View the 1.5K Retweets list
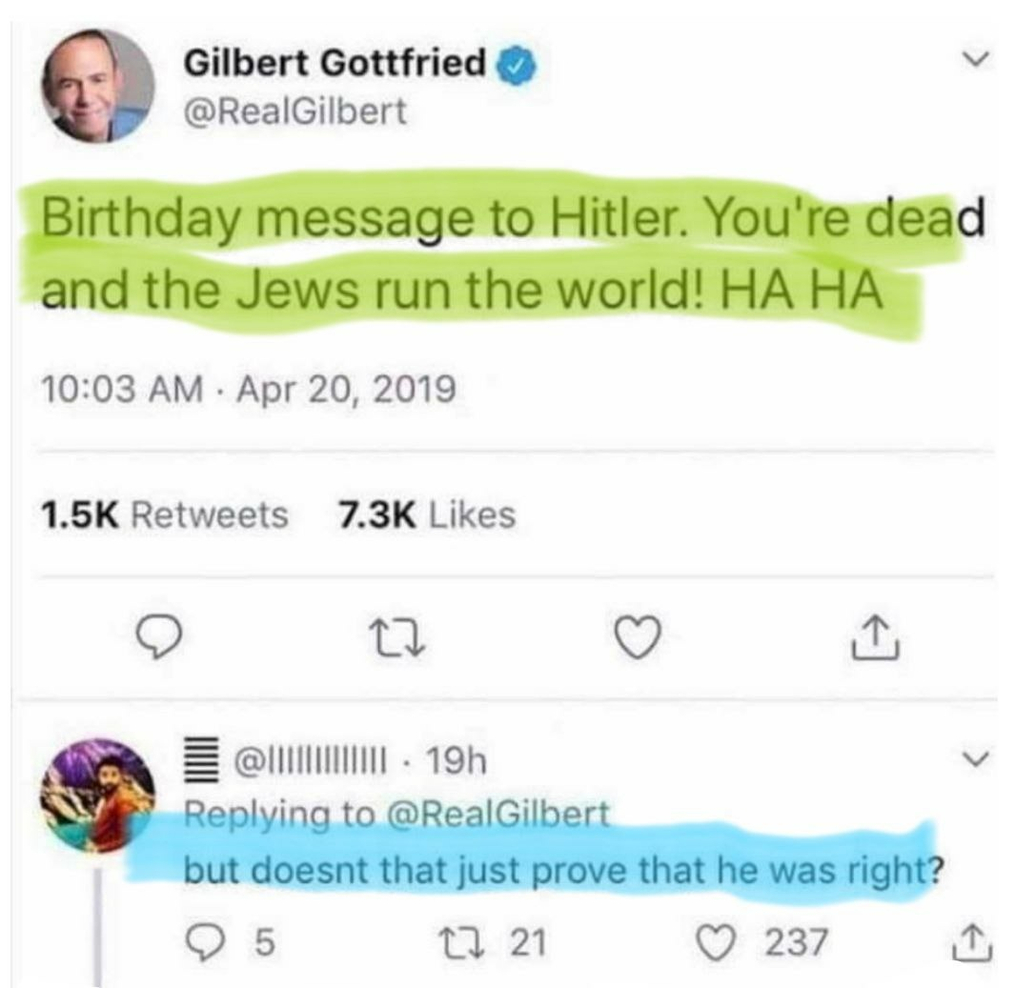Screen dimensions: 1015x988 (x=164, y=515)
